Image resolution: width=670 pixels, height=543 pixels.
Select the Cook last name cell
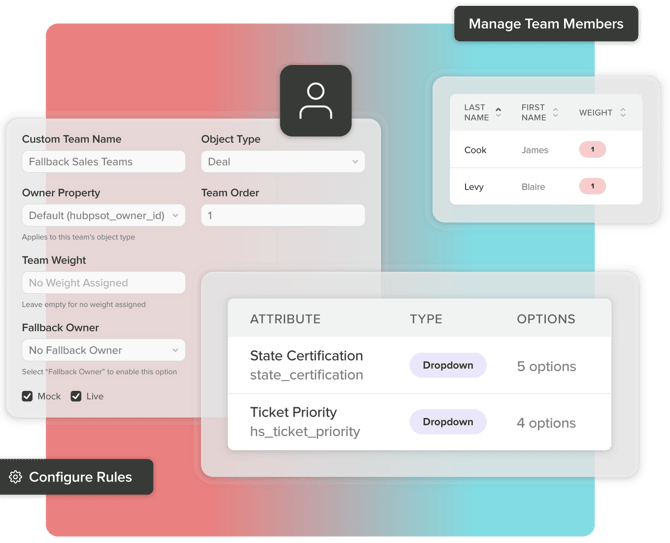tap(475, 150)
